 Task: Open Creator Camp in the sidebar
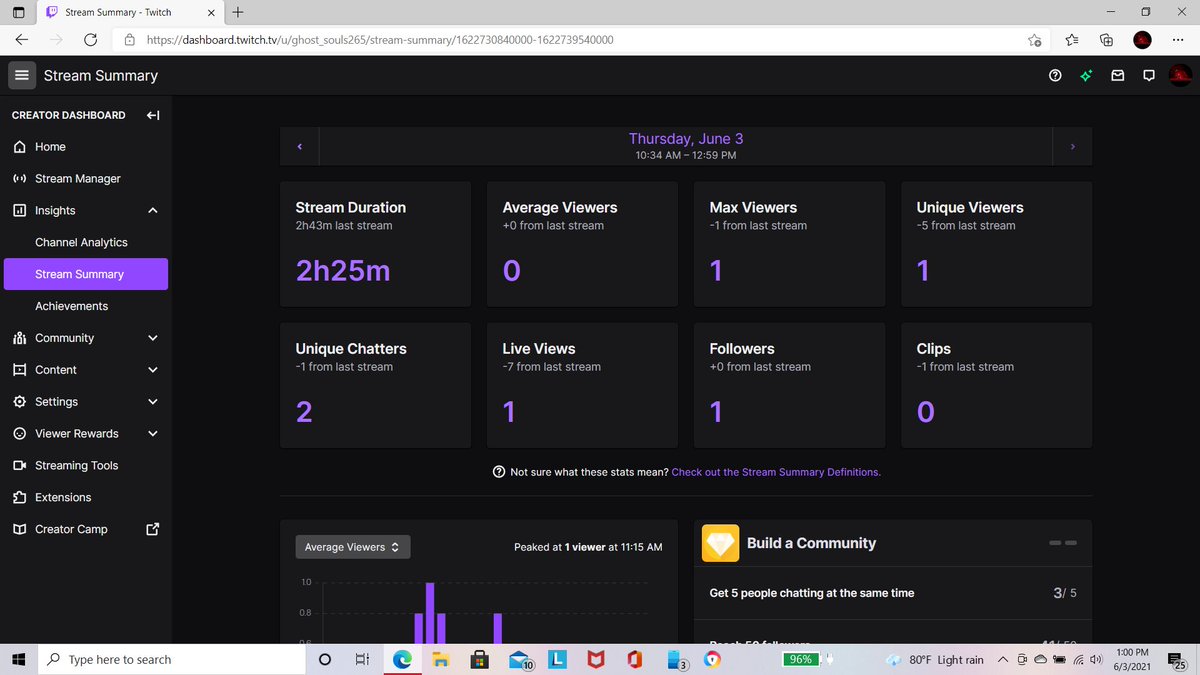(71, 529)
